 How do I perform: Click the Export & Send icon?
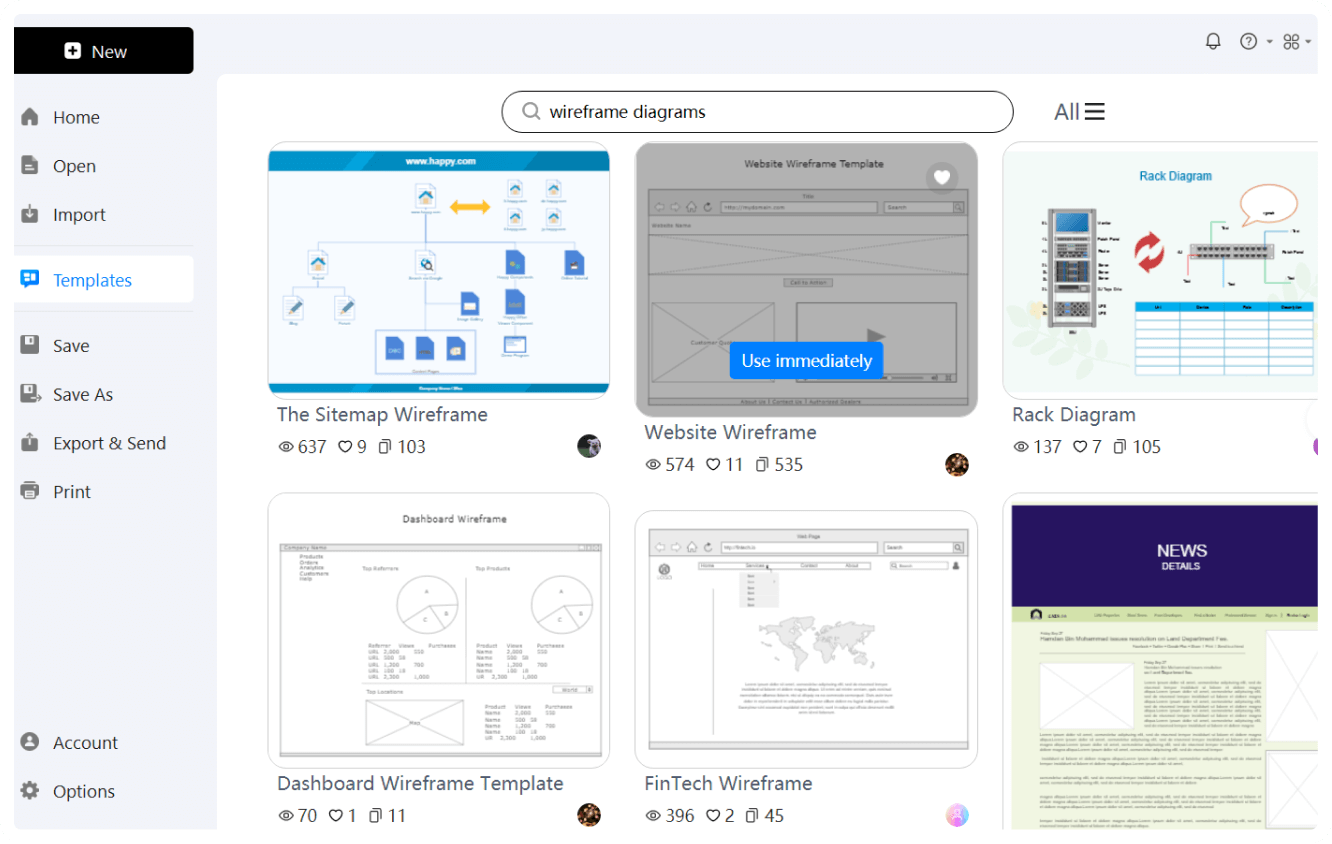(x=30, y=442)
